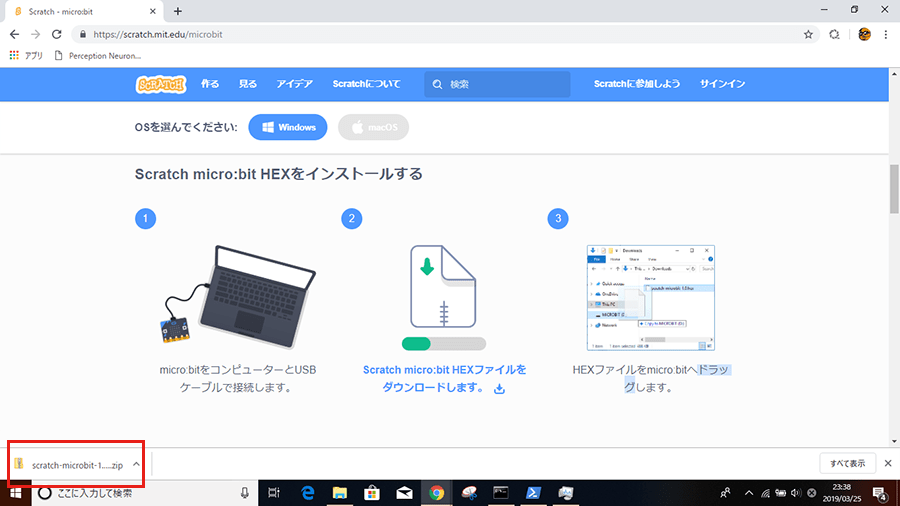Open the Chrome three-dot menu
The width and height of the screenshot is (900, 506).
pyautogui.click(x=886, y=34)
